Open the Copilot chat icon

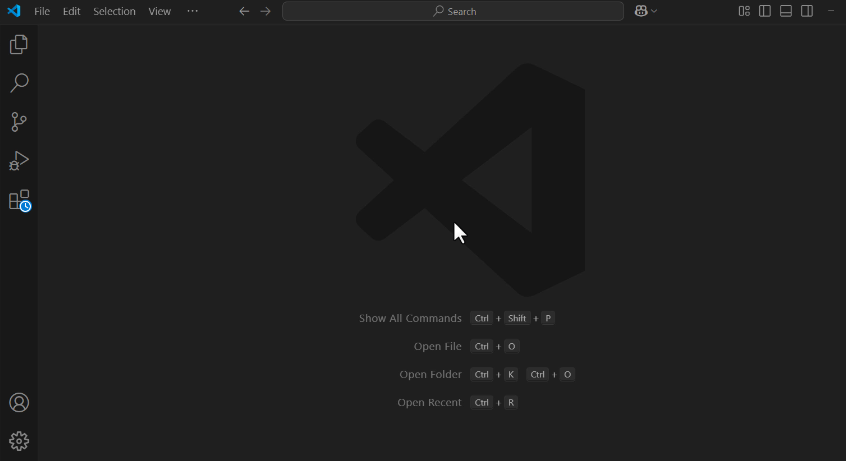coord(641,11)
